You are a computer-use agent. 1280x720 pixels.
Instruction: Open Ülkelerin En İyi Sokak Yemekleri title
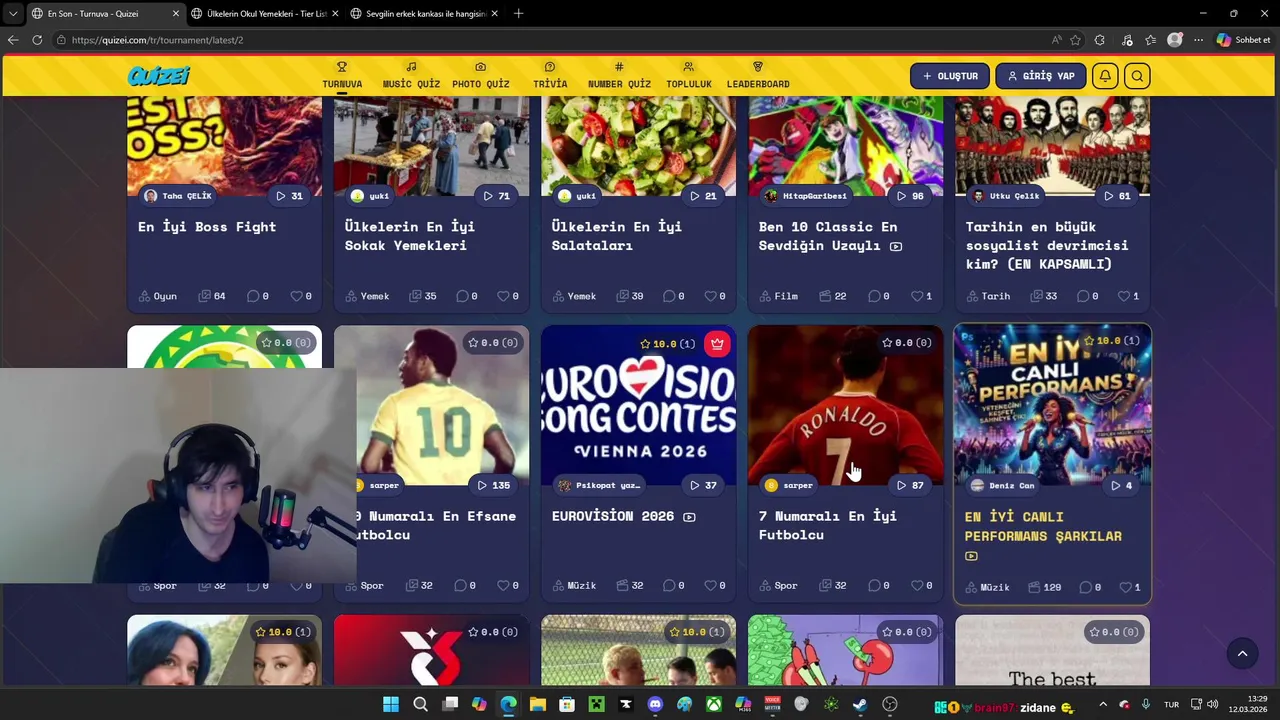(x=409, y=236)
